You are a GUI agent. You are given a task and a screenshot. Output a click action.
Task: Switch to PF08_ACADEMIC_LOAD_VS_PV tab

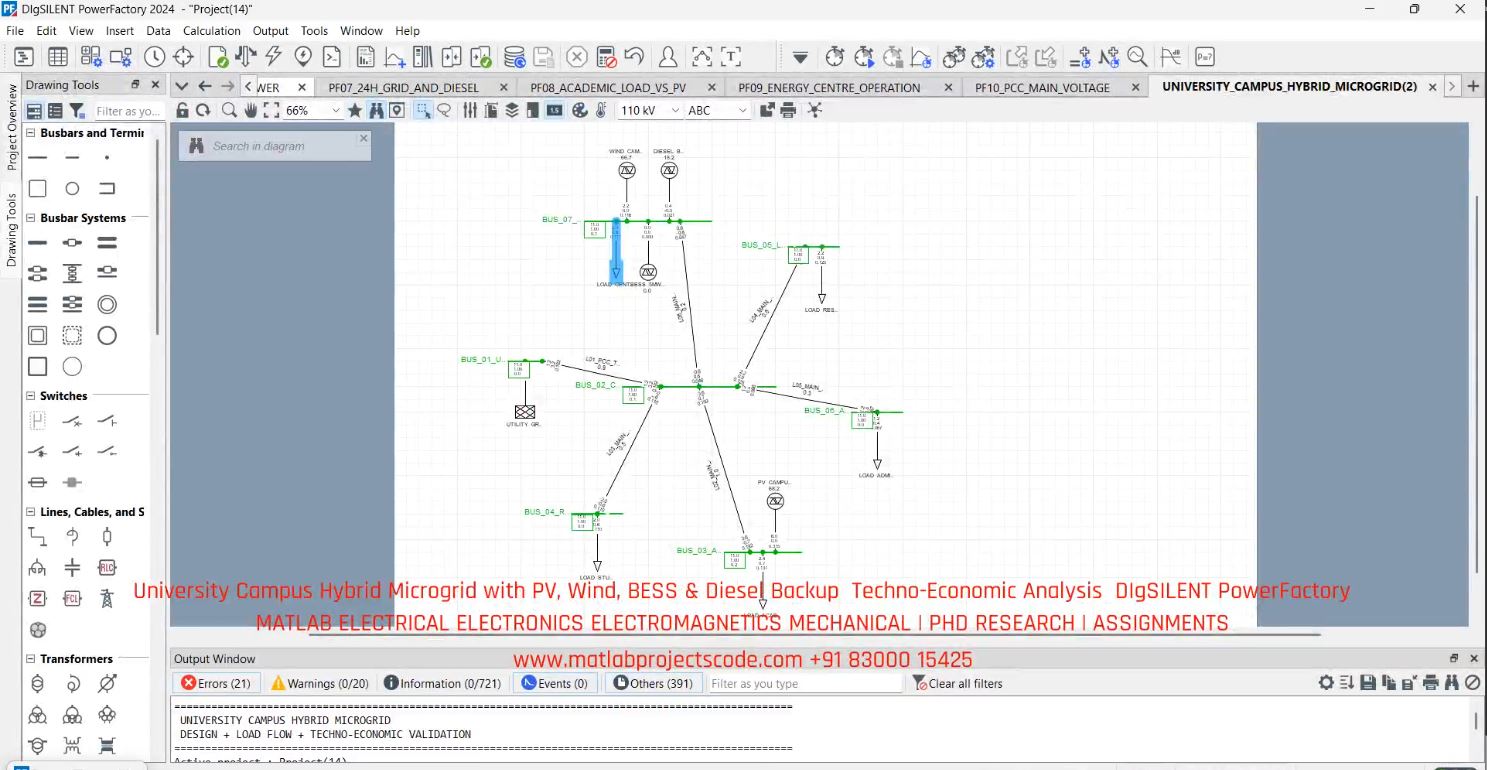tap(608, 87)
